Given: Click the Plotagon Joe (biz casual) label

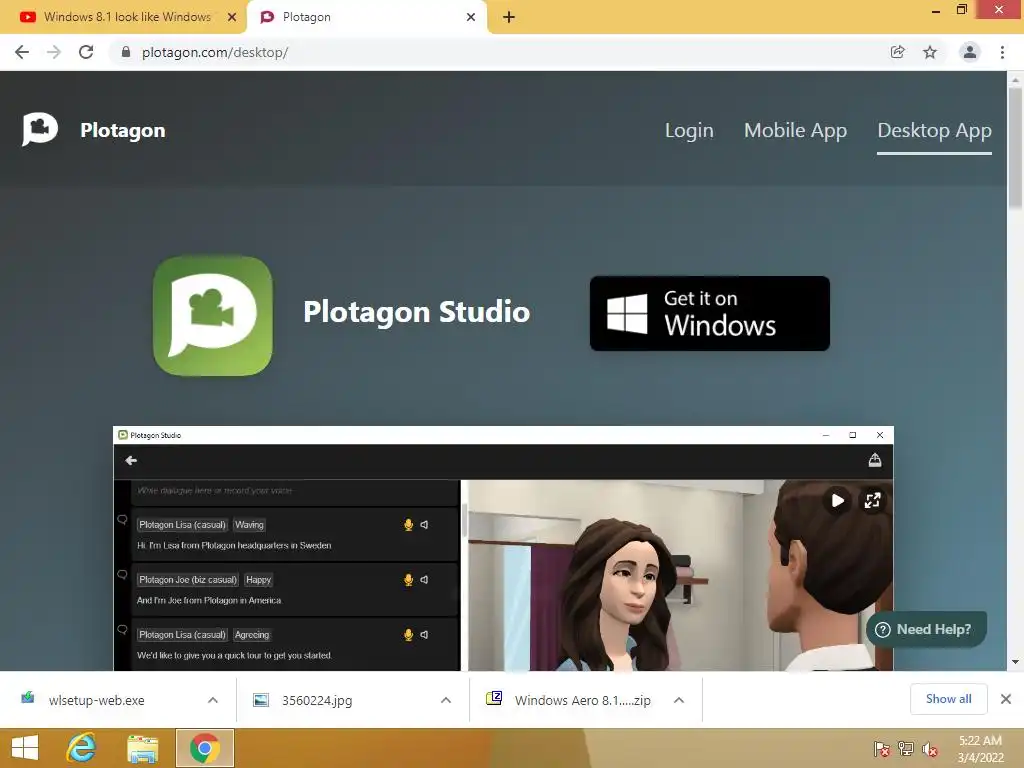Looking at the screenshot, I should pos(187,579).
